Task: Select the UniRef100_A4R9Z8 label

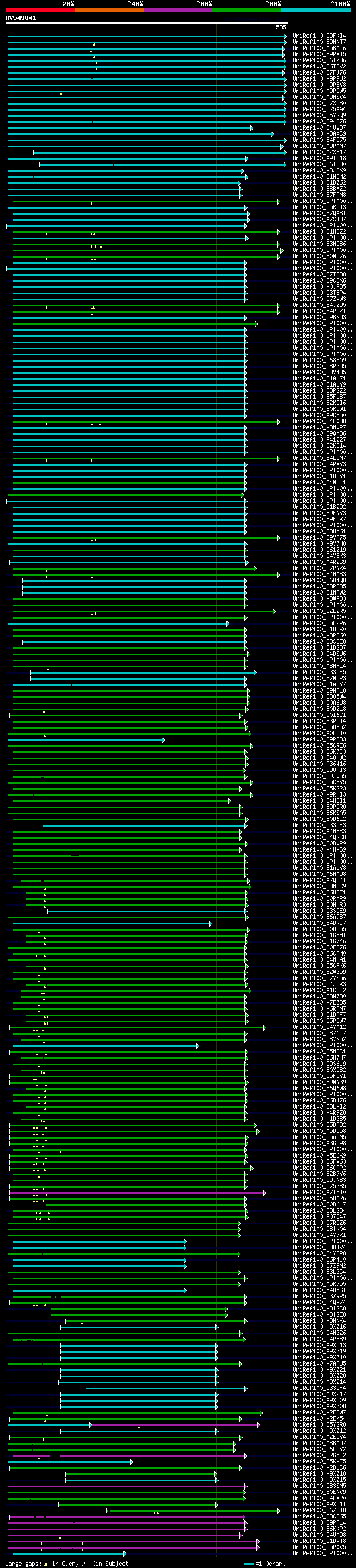Action: point(319,1112)
